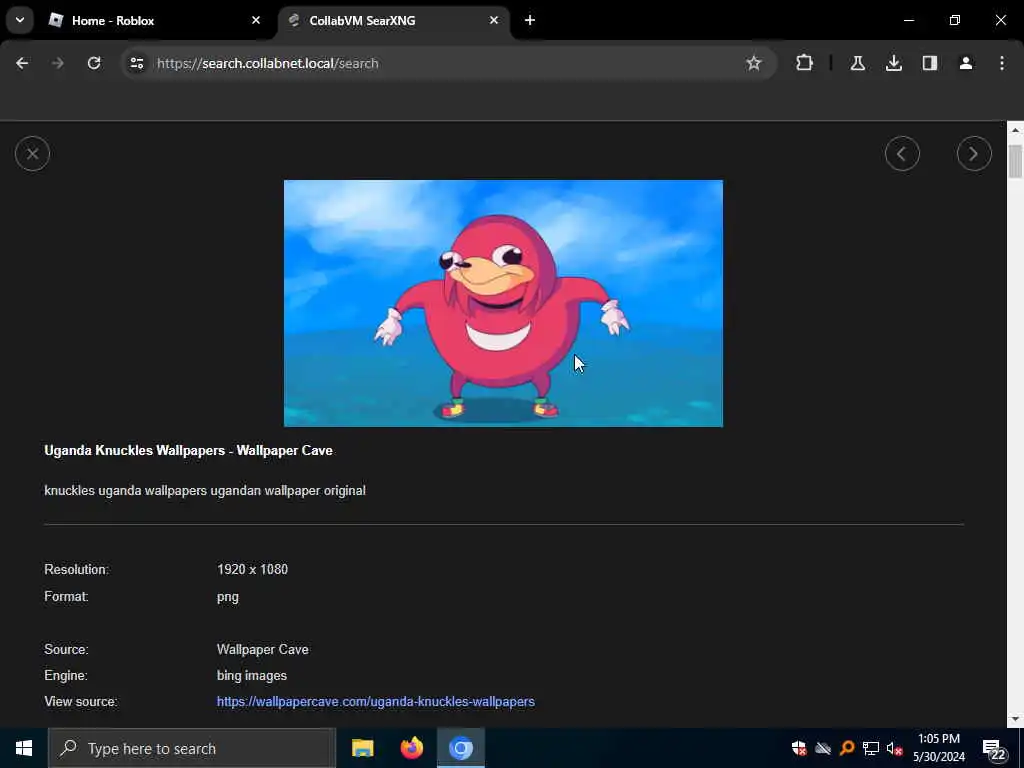Click the resolution value 1920 x 1080

[x=252, y=569]
